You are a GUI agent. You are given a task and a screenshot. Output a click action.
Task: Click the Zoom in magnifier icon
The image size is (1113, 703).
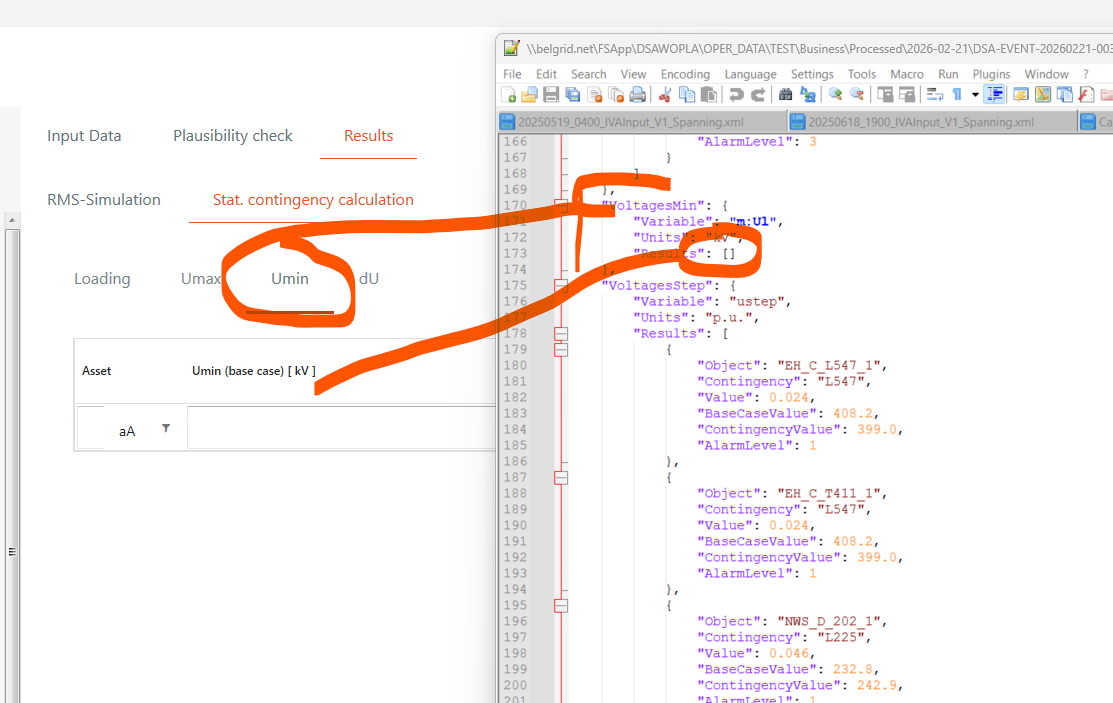tap(835, 95)
